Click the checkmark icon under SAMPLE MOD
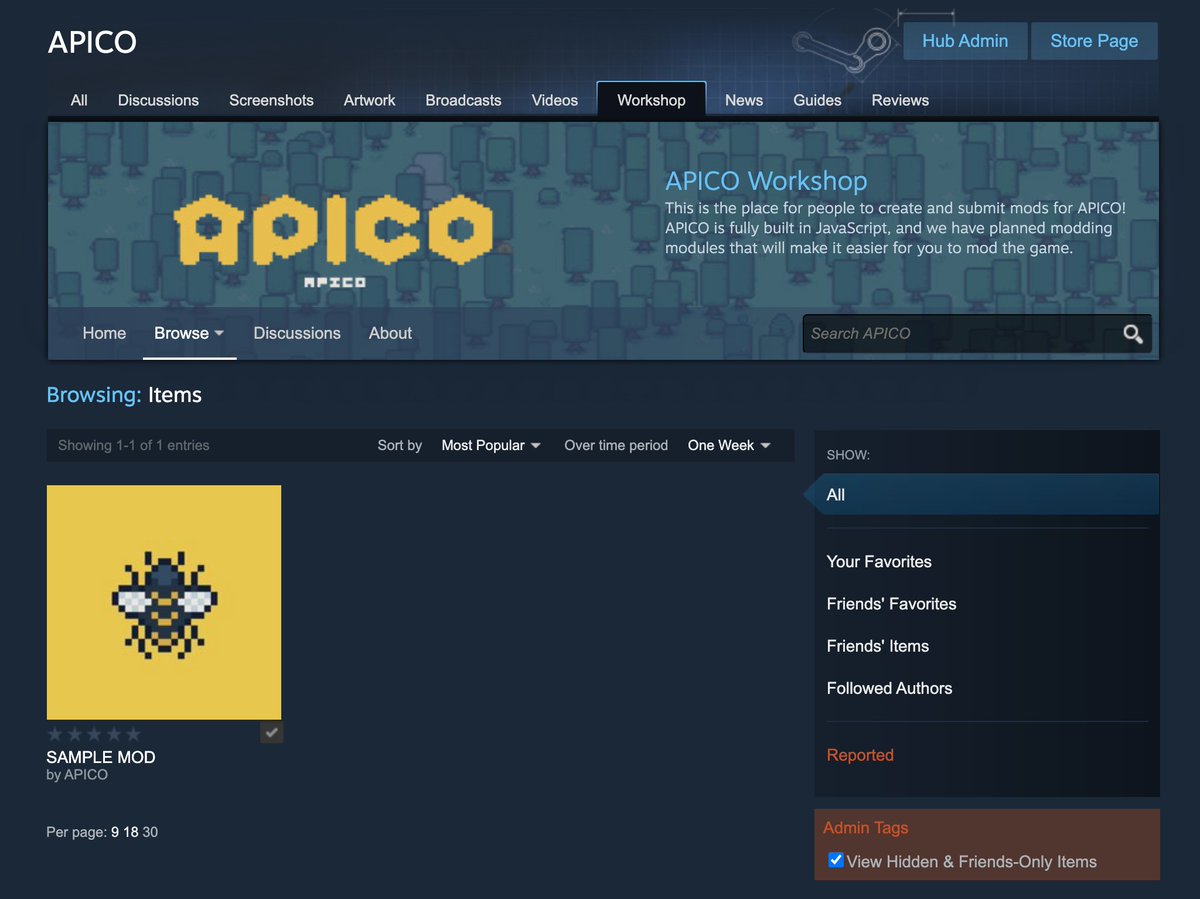 (271, 733)
